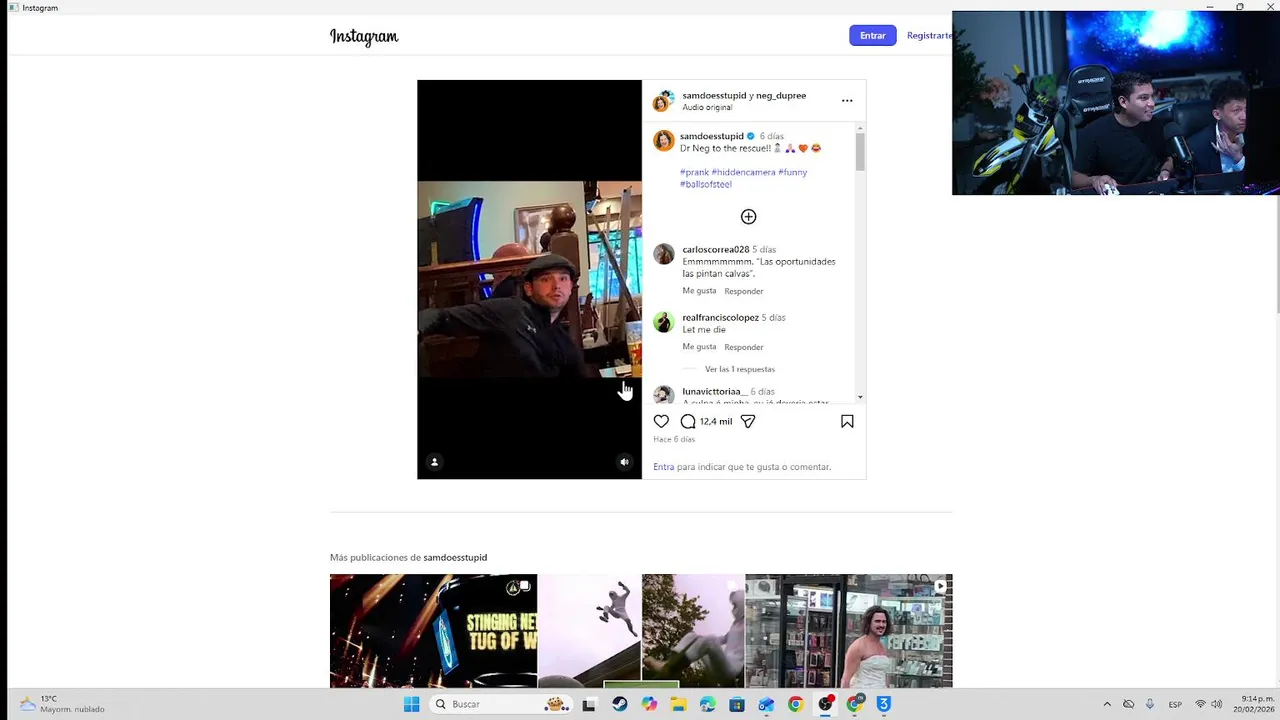1280x720 pixels.
Task: Show tagged people icon on video
Action: 434,462
